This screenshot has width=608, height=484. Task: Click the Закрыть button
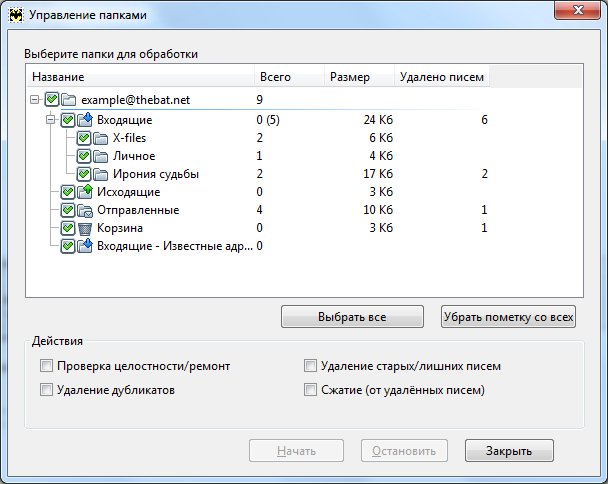(x=509, y=451)
